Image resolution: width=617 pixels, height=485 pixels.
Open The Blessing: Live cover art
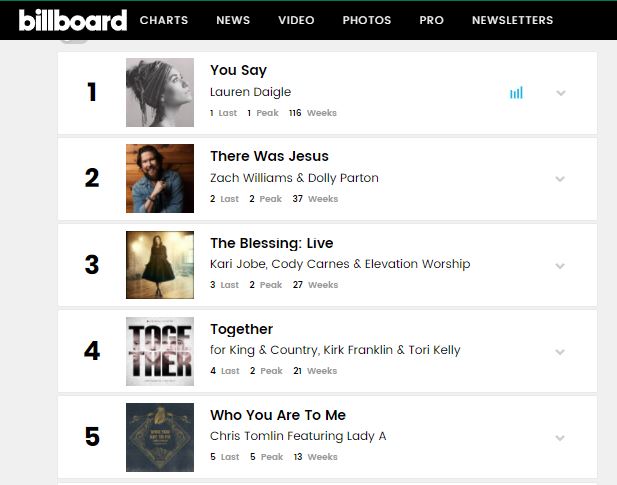tap(160, 265)
